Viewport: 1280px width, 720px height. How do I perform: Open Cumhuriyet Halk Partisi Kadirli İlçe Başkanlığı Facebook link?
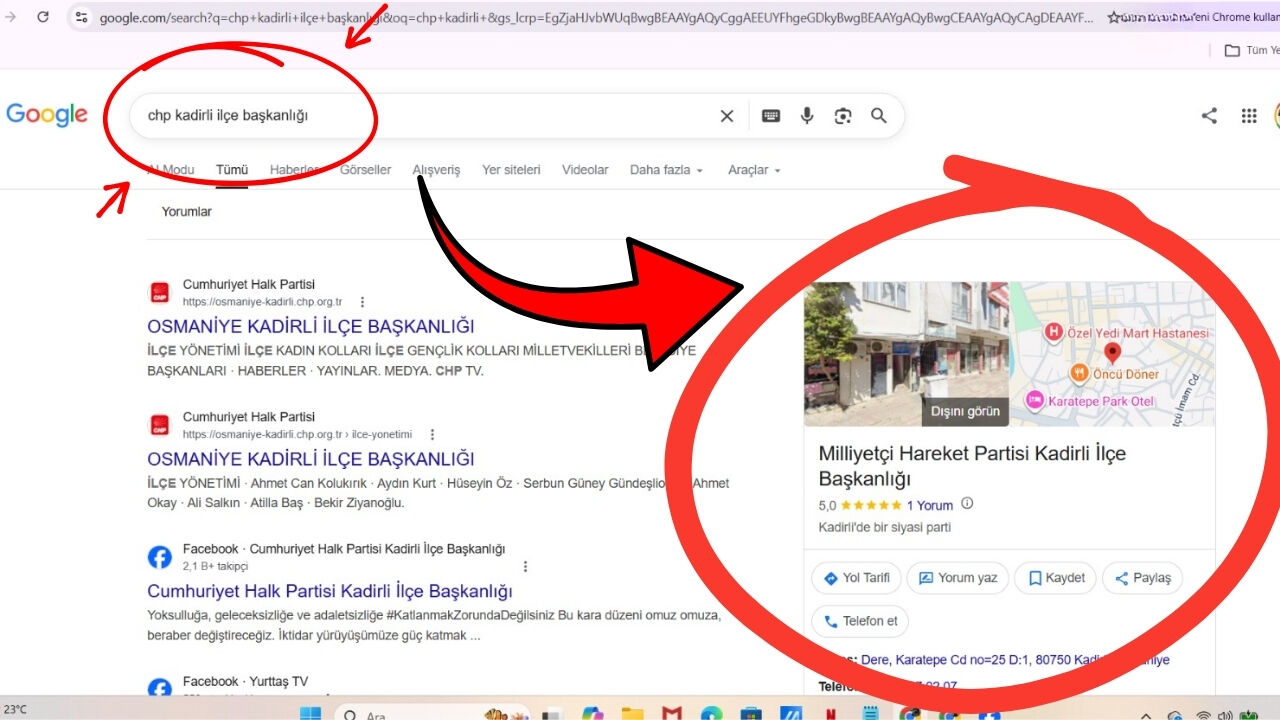click(x=330, y=591)
